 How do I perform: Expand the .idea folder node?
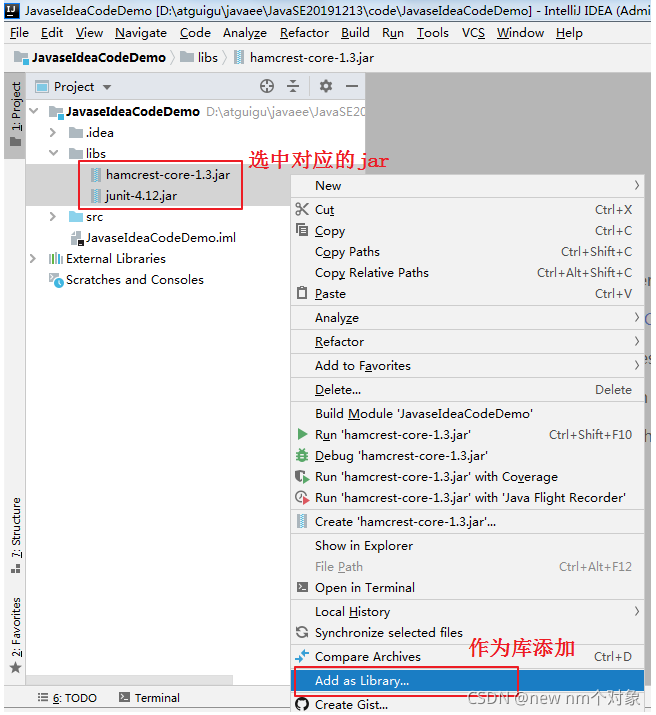coord(53,132)
